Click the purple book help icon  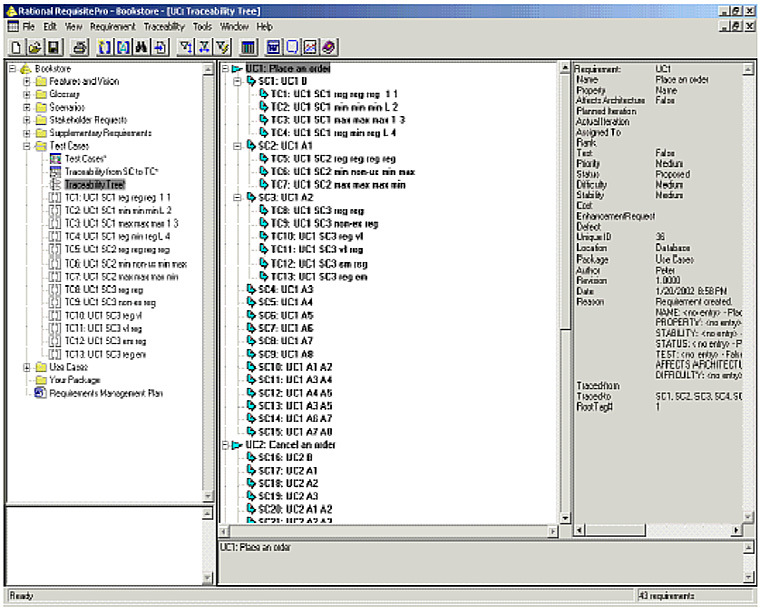coord(329,47)
